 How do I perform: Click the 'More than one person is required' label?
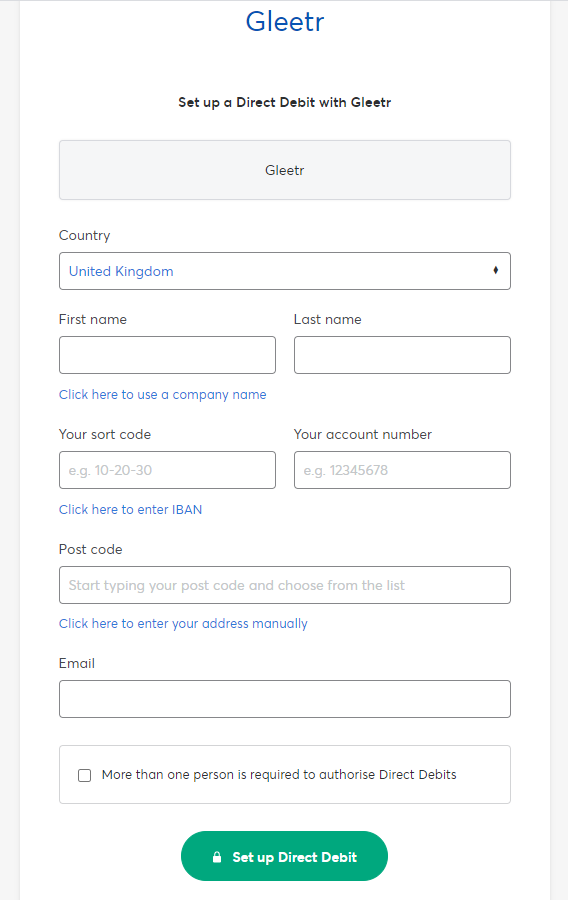tap(279, 774)
